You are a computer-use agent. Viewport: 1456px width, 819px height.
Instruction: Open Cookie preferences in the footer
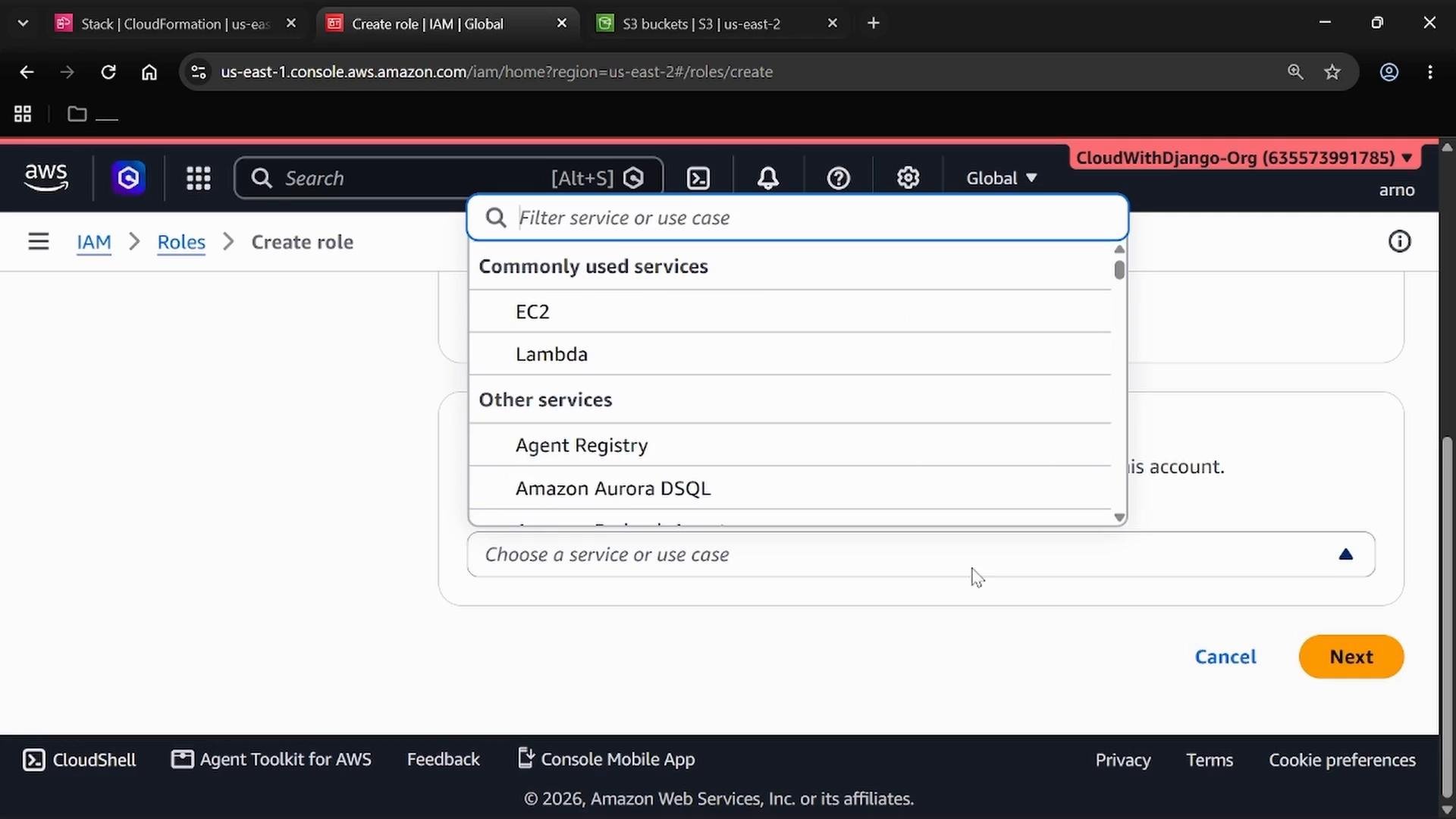coord(1342,760)
